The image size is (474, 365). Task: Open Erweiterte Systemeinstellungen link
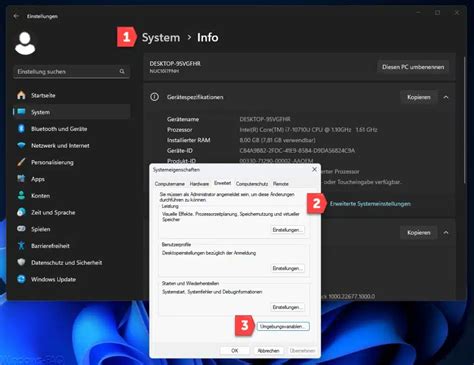(370, 204)
